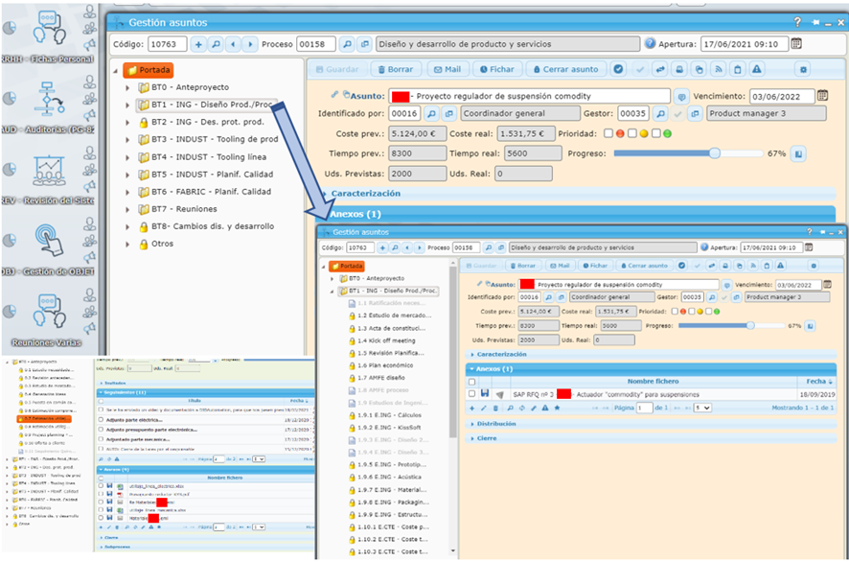Open the Vencimiento calendar picker in the upper window
The image size is (849, 562).
point(822,96)
